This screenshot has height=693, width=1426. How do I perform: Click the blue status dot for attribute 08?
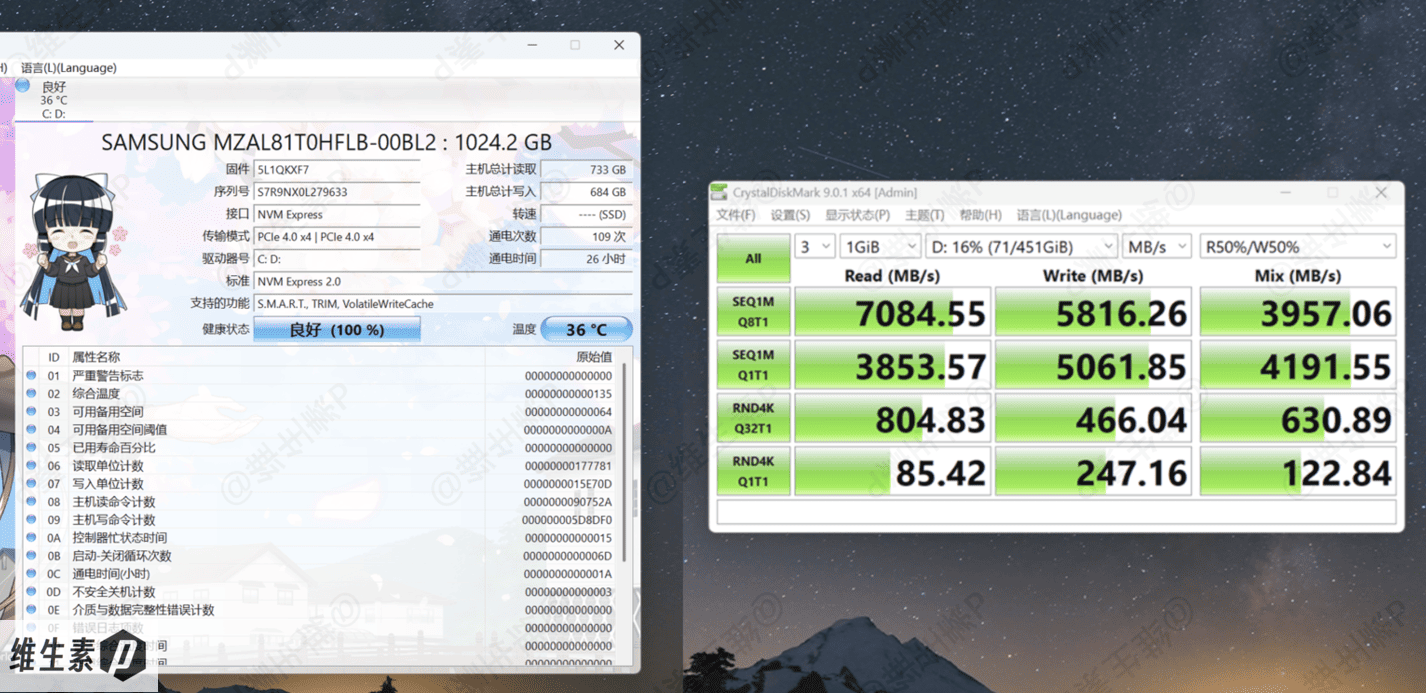coord(31,502)
